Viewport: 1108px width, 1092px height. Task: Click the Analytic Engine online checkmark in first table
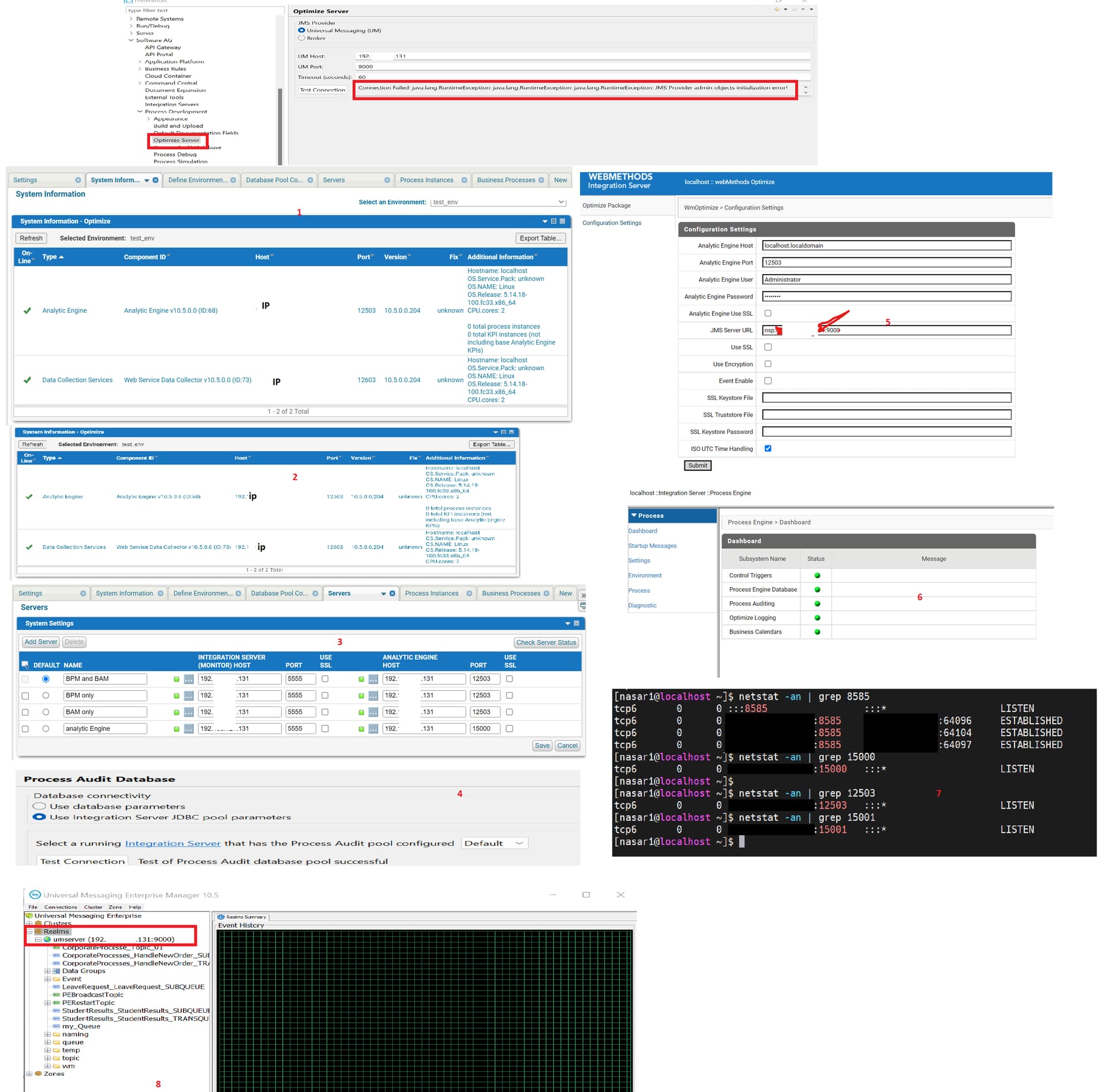tap(27, 311)
